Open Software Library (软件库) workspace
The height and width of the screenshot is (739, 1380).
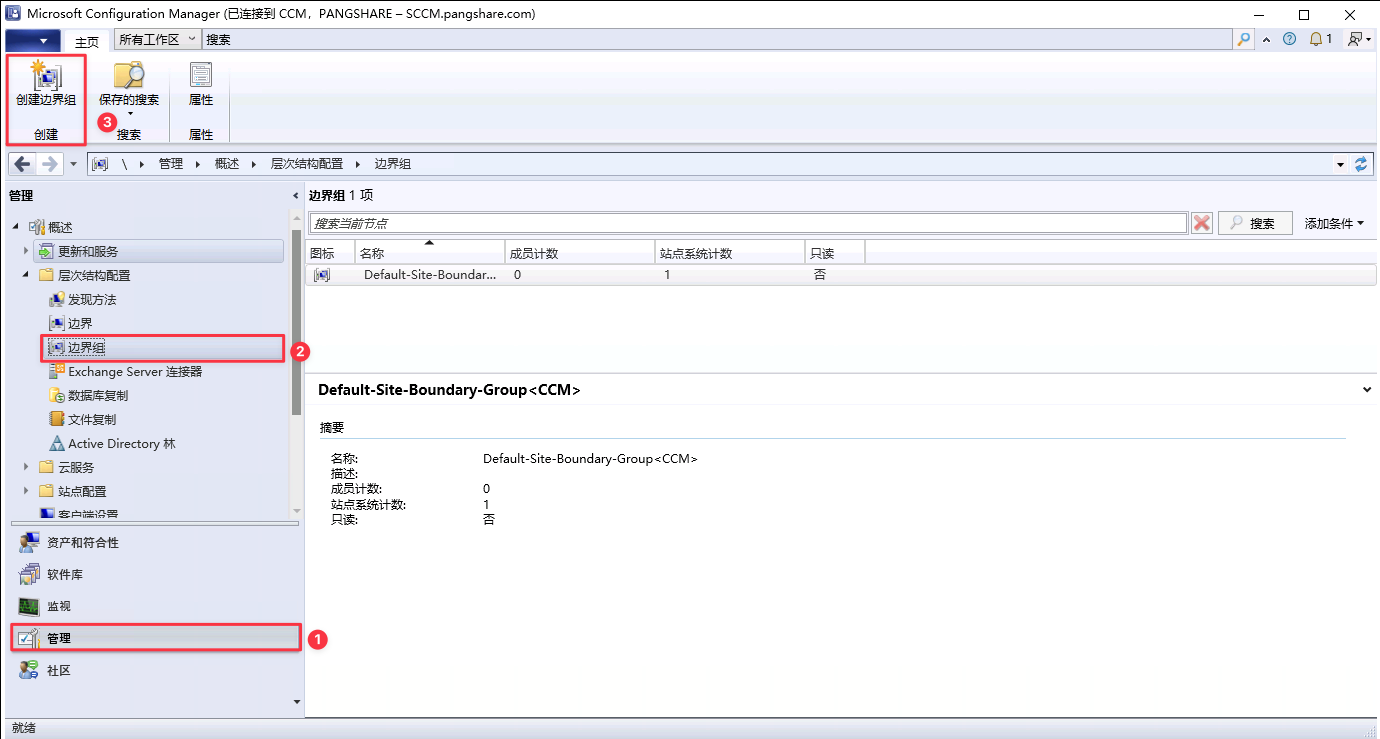[x=154, y=574]
